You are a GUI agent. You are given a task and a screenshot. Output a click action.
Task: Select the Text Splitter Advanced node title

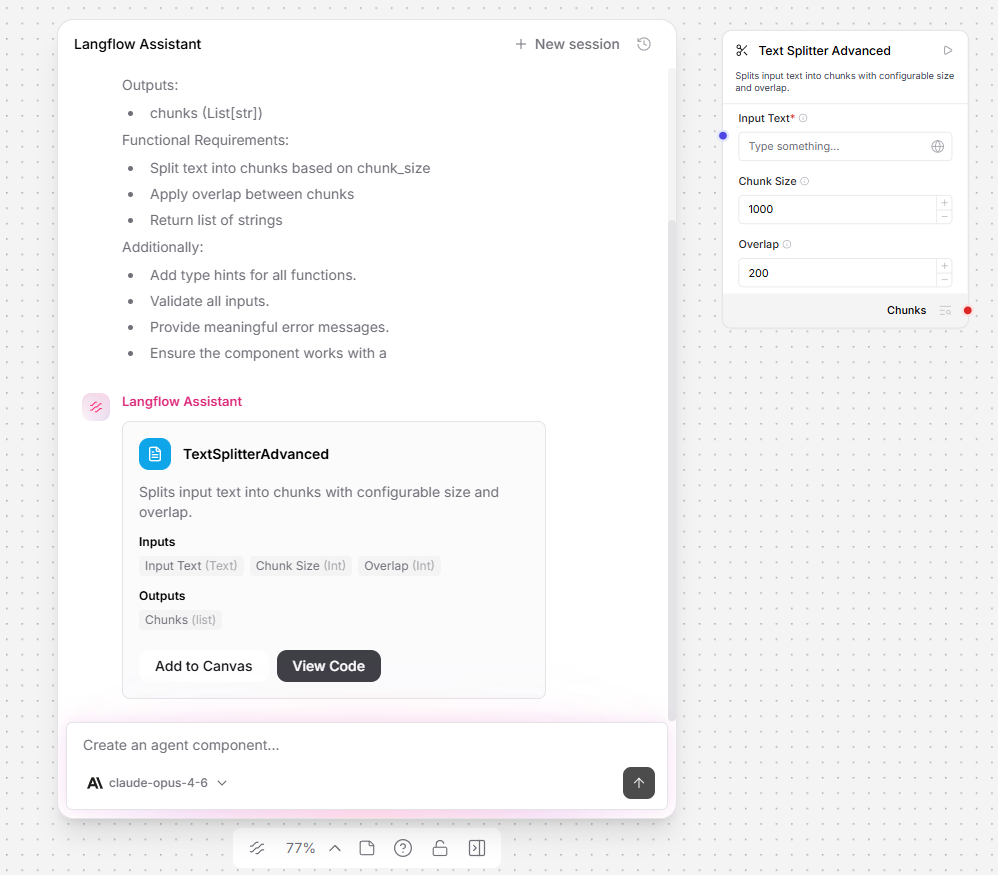click(824, 50)
